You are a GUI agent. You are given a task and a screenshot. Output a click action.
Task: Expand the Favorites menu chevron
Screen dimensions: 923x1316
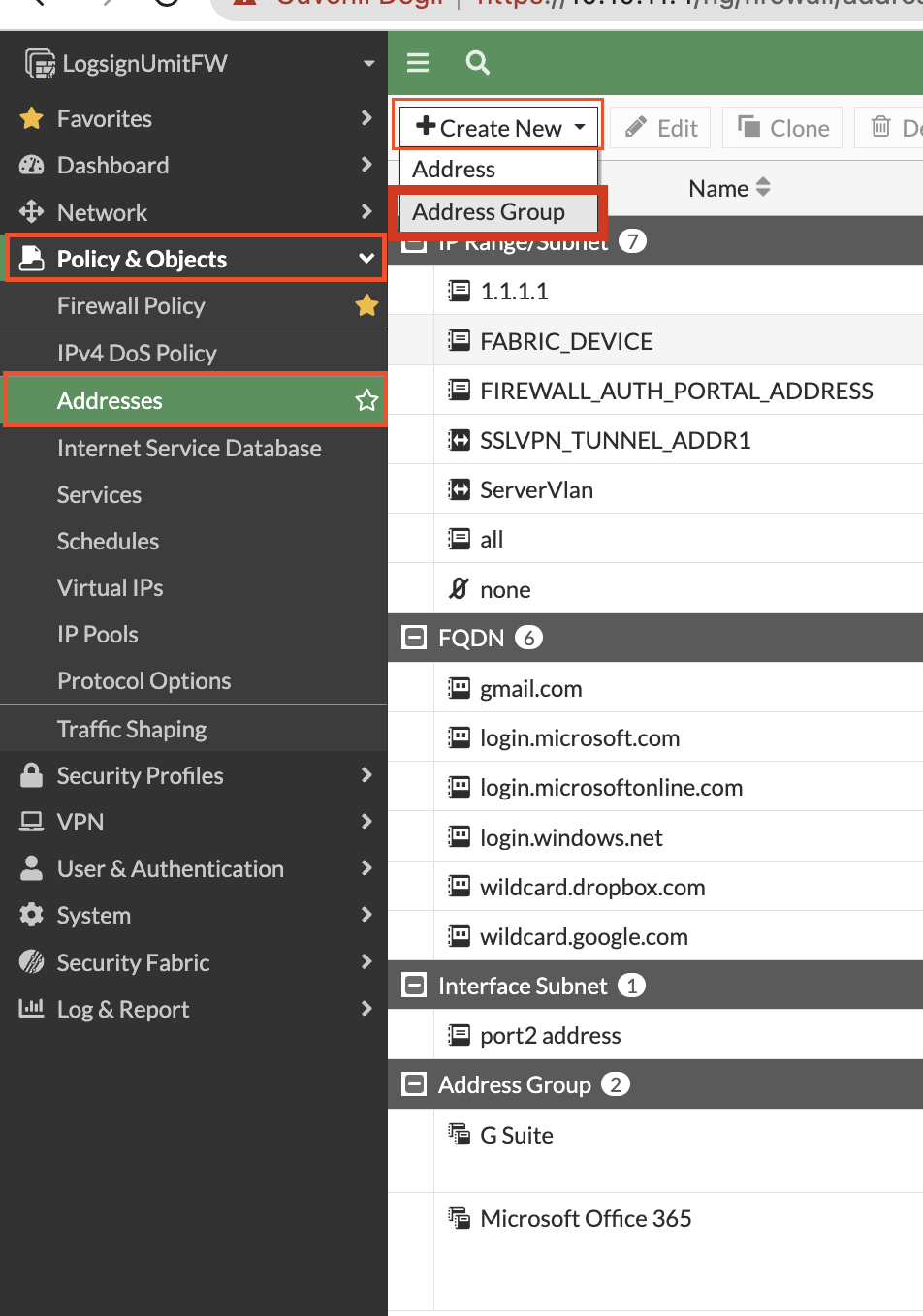(x=366, y=118)
